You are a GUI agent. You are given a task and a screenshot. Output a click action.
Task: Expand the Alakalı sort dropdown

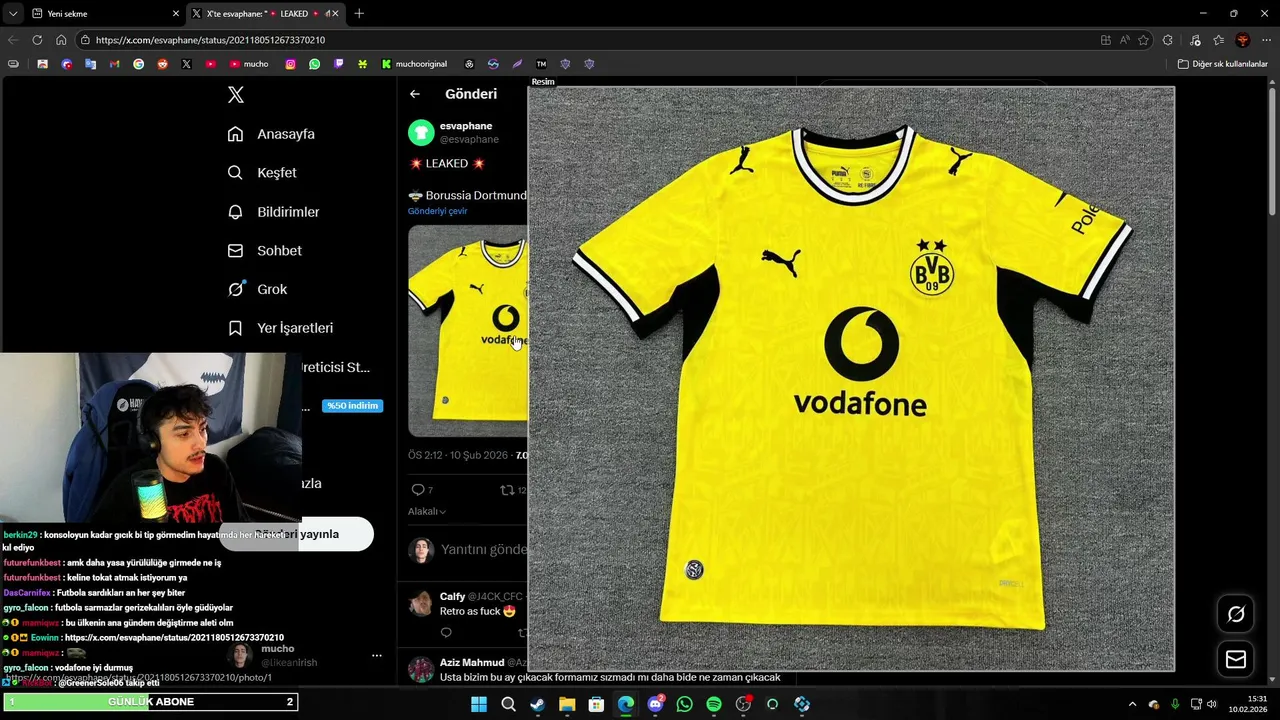[x=427, y=511]
